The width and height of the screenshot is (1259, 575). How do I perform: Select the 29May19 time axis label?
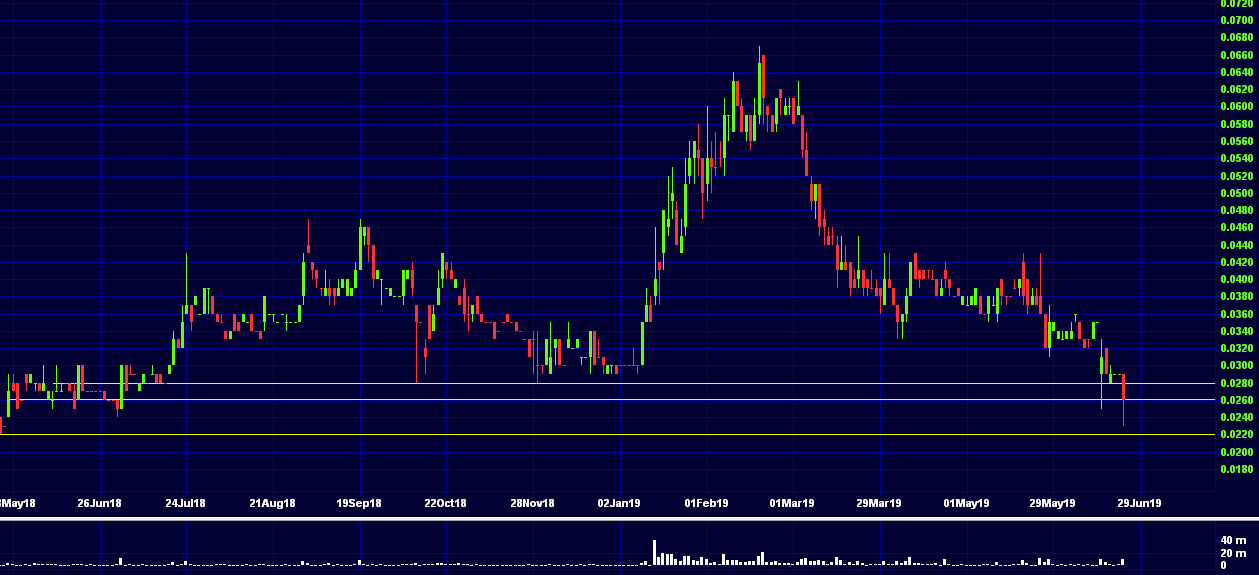tap(1053, 503)
